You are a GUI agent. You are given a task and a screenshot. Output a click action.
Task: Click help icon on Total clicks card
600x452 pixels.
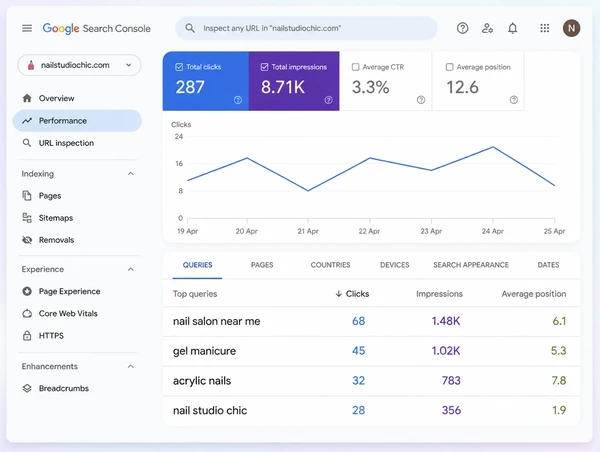(x=238, y=100)
